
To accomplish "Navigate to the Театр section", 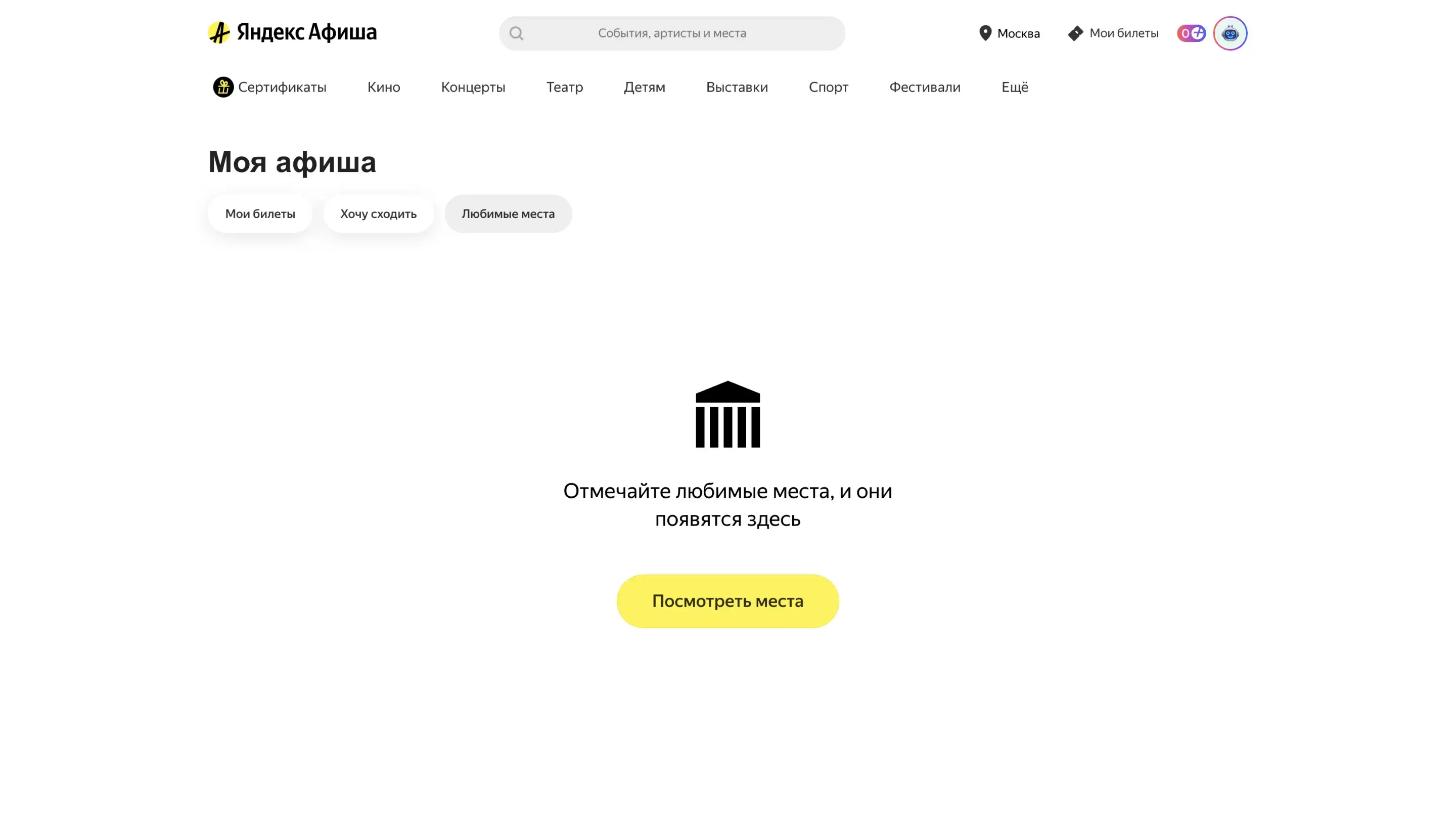I will click(x=564, y=87).
